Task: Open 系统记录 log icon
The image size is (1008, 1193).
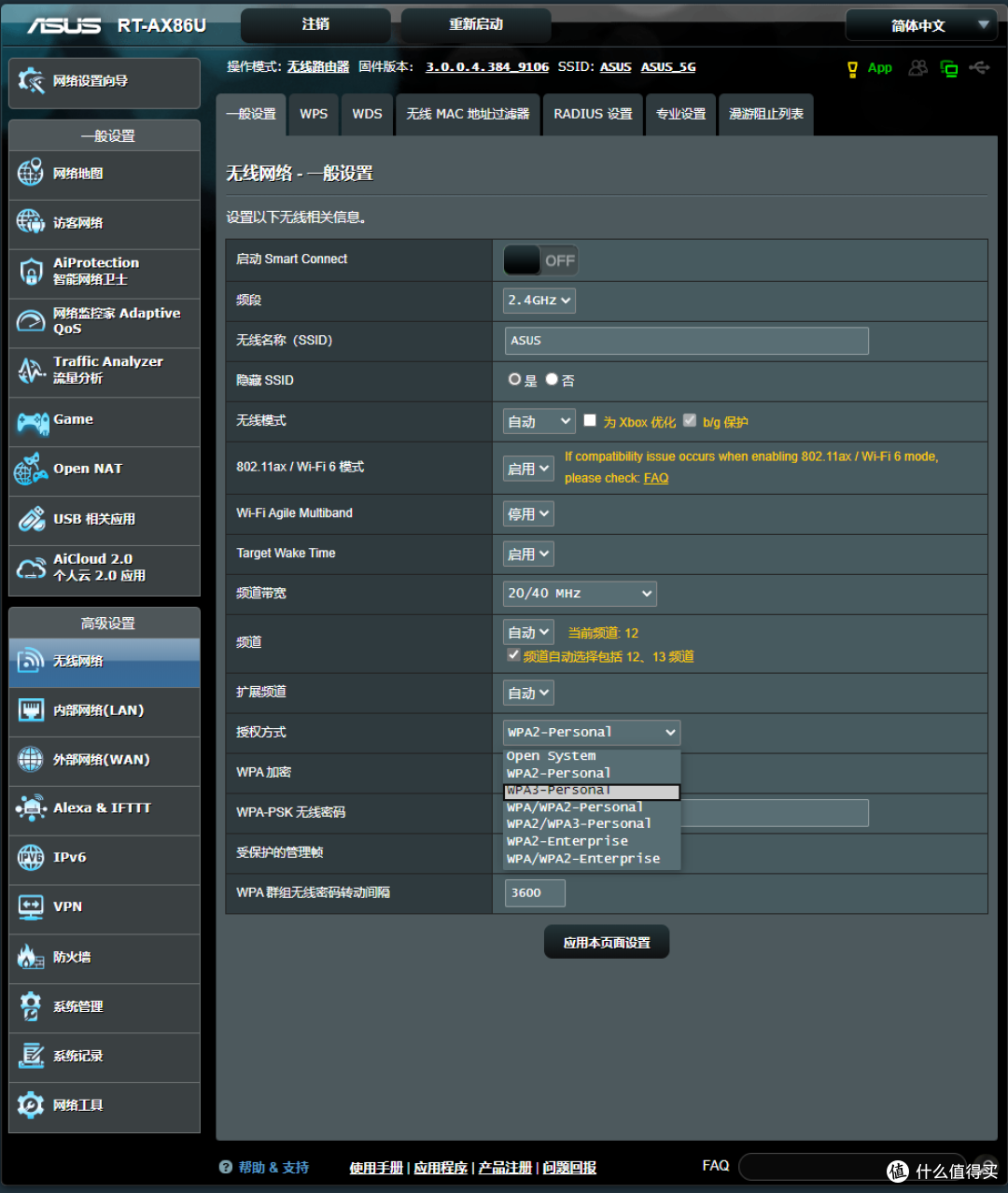Action: (31, 1056)
